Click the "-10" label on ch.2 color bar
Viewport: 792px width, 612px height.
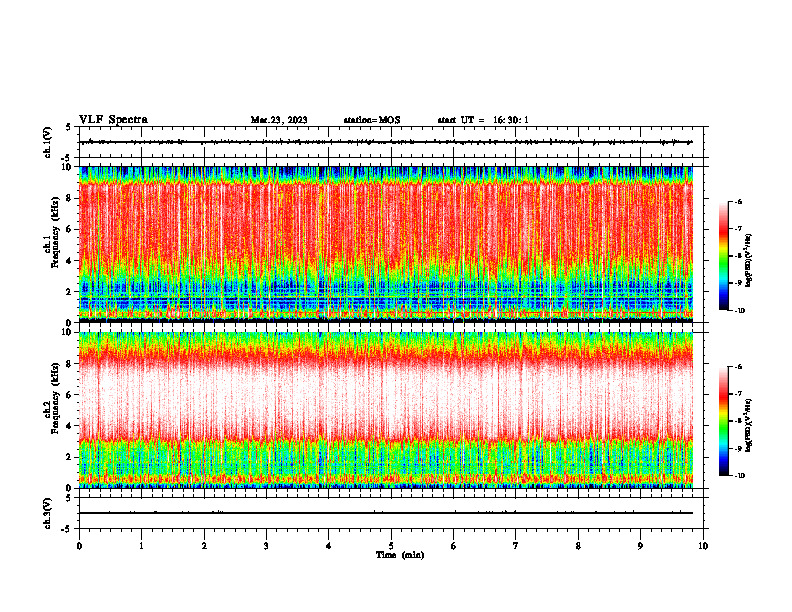click(x=739, y=475)
